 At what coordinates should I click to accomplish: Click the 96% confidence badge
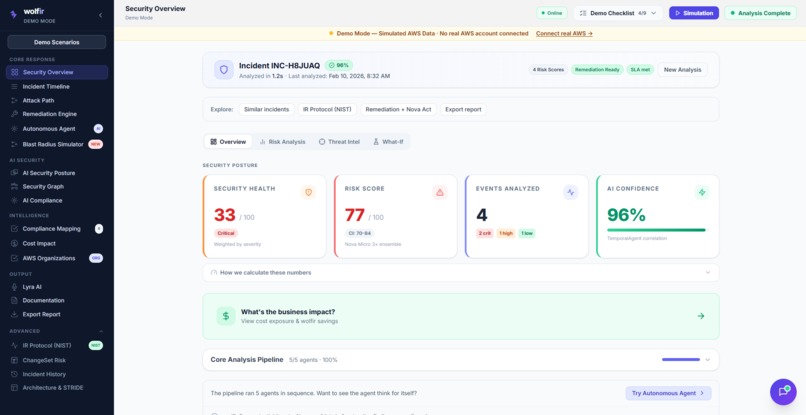(x=339, y=65)
